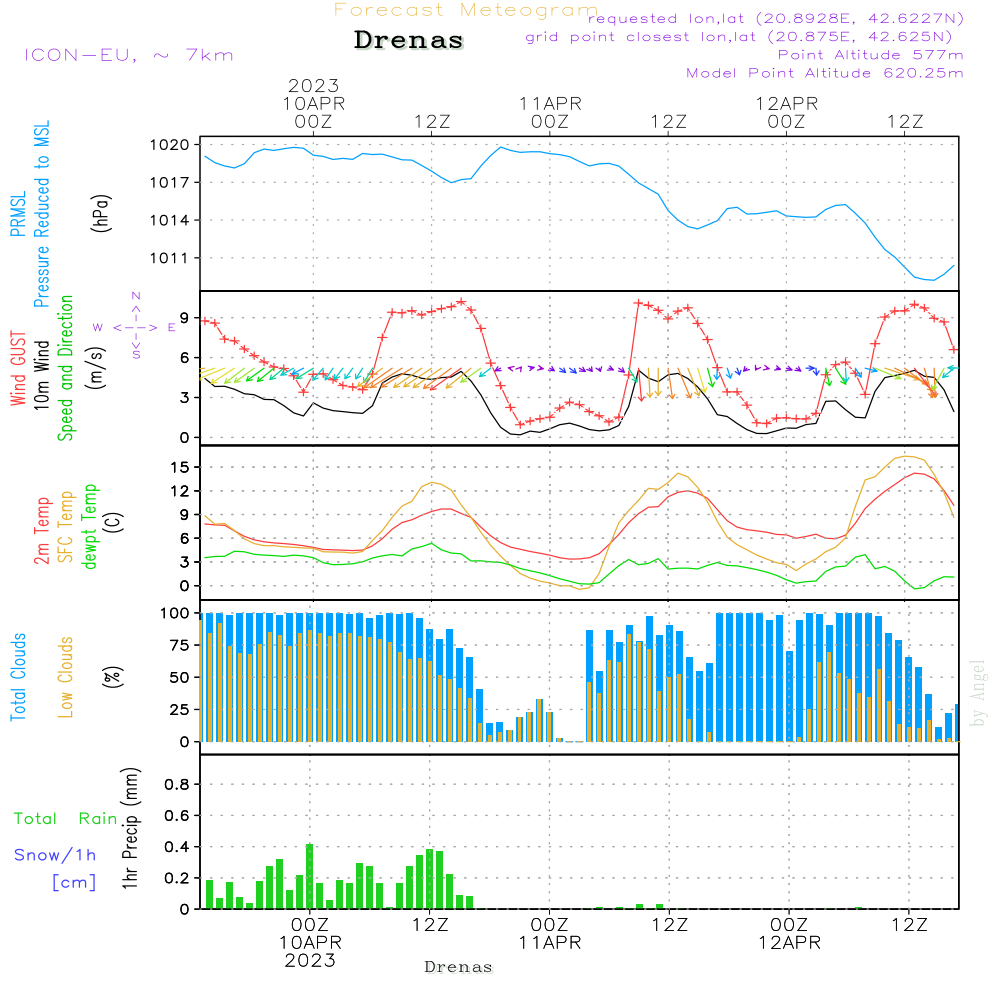The width and height of the screenshot is (1000, 1000).
Task: Select the small "Drenas" caption below the charts
Action: (459, 967)
